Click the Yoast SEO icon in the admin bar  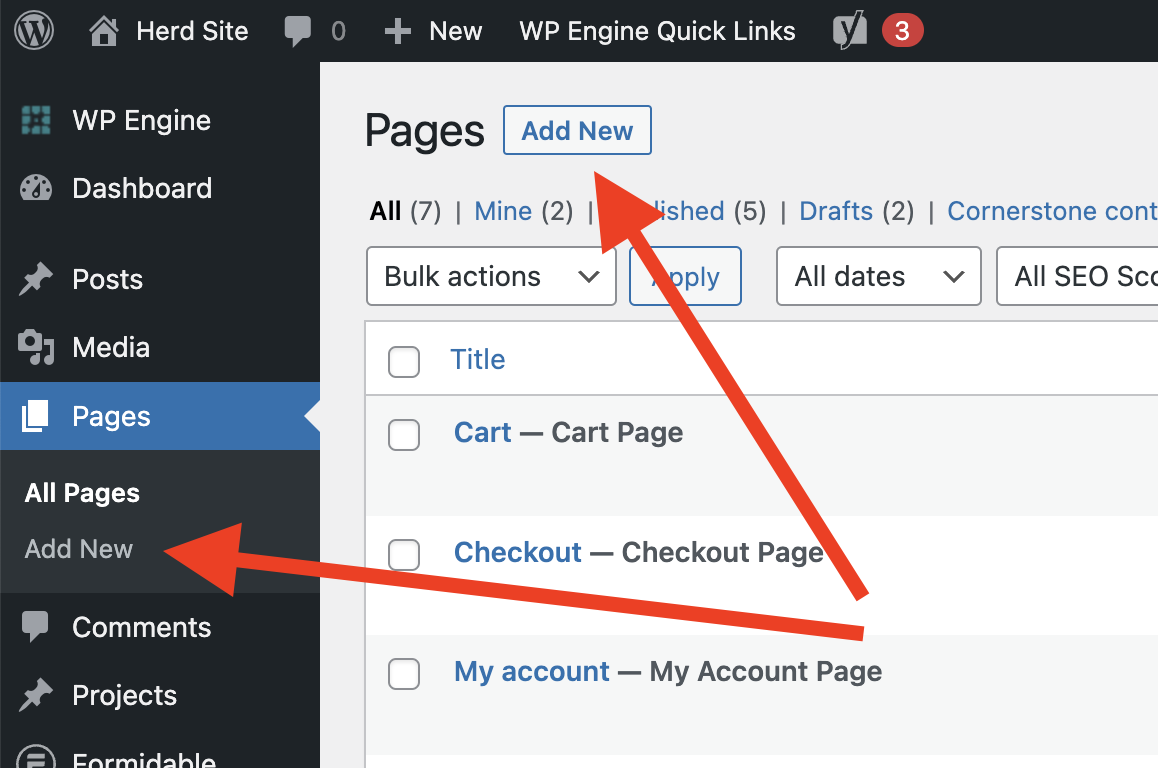pyautogui.click(x=850, y=31)
